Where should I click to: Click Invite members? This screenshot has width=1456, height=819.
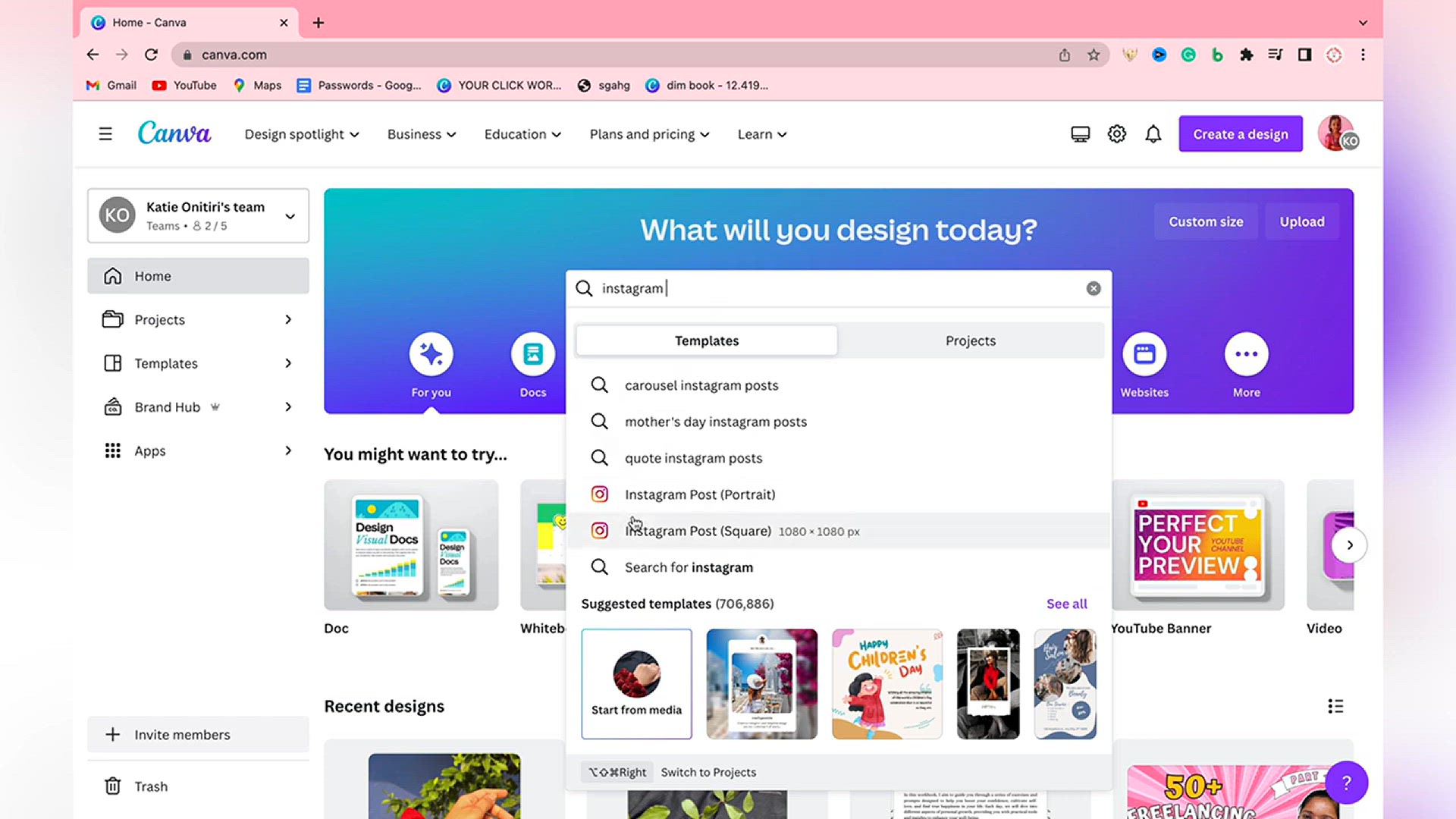[x=198, y=735]
